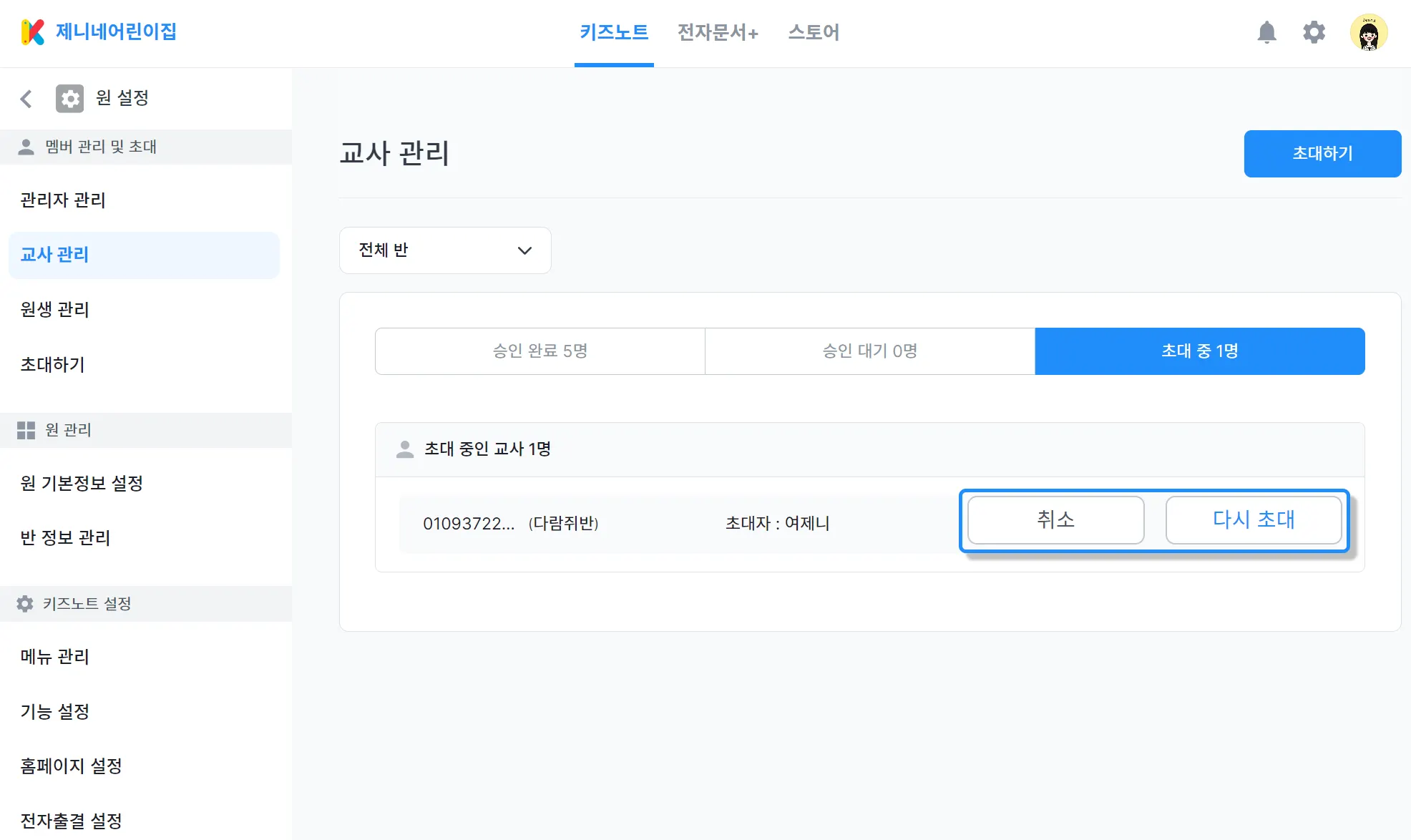1411x840 pixels.
Task: Open the 전자문서+ top menu
Action: pos(718,32)
